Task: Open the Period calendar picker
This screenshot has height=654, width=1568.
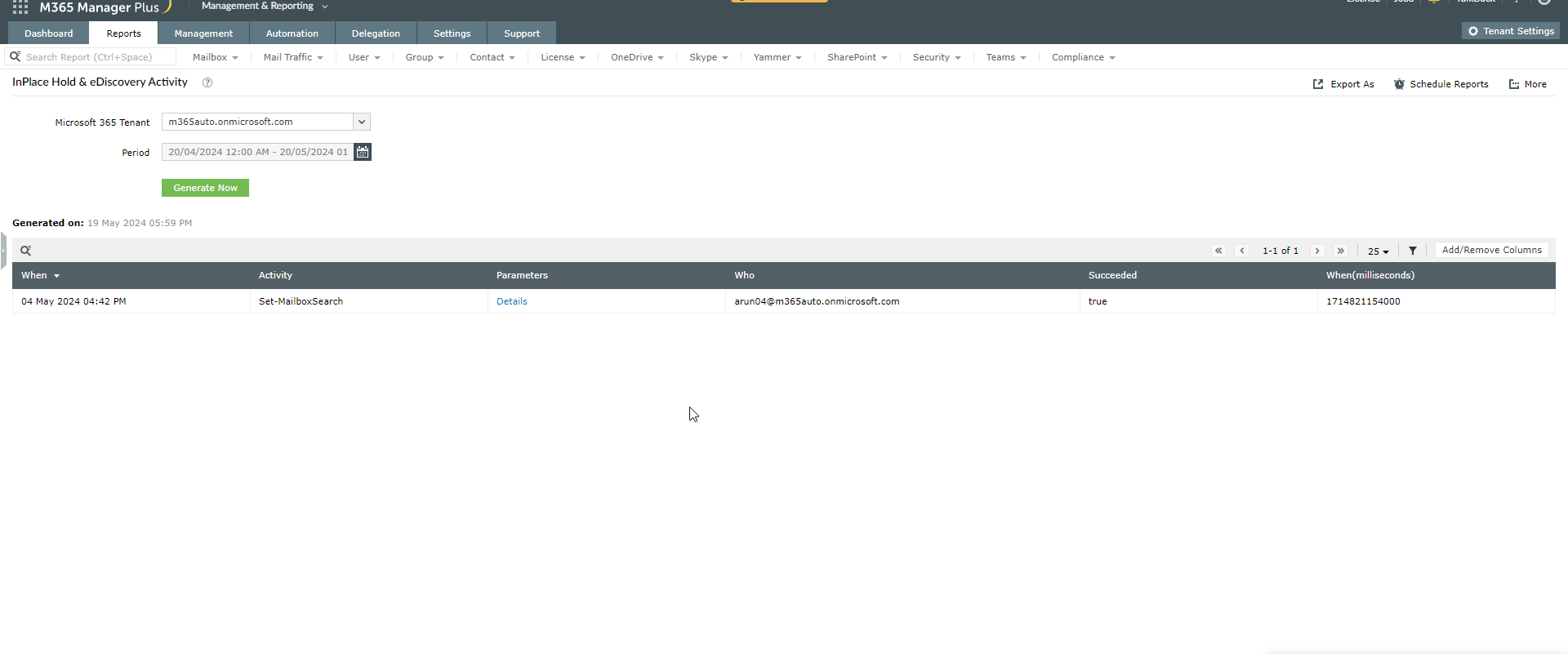Action: click(x=363, y=152)
